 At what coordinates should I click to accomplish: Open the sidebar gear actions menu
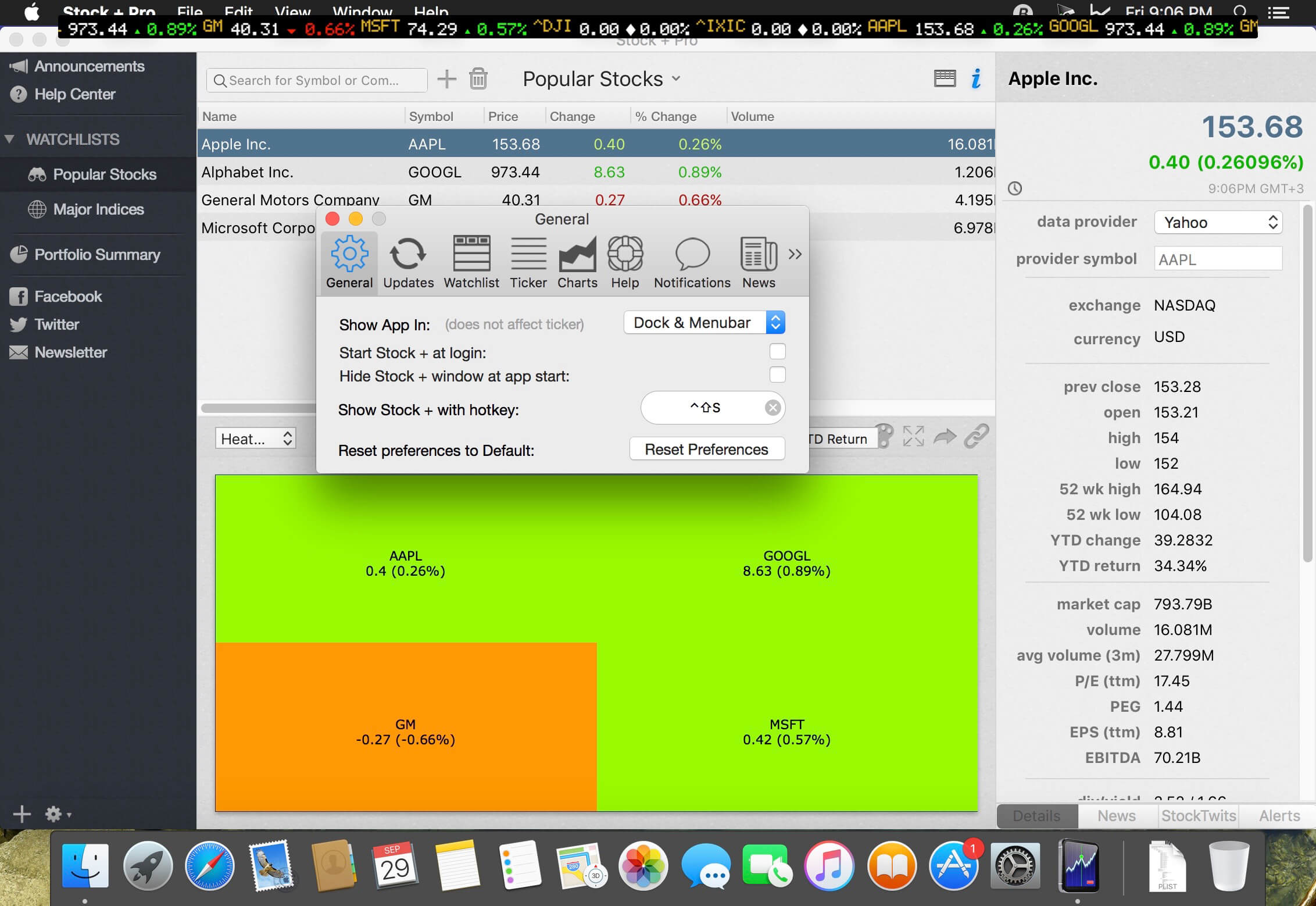pos(58,814)
